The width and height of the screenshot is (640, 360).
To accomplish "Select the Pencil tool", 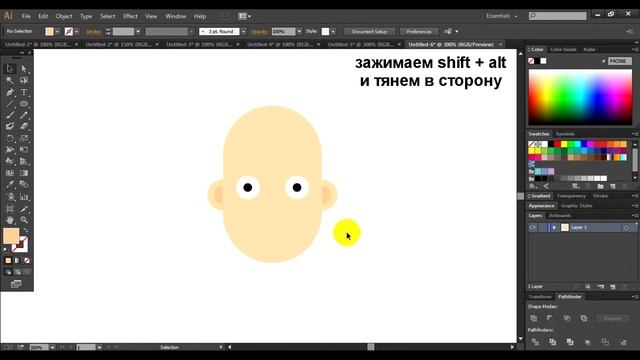I will (24, 115).
